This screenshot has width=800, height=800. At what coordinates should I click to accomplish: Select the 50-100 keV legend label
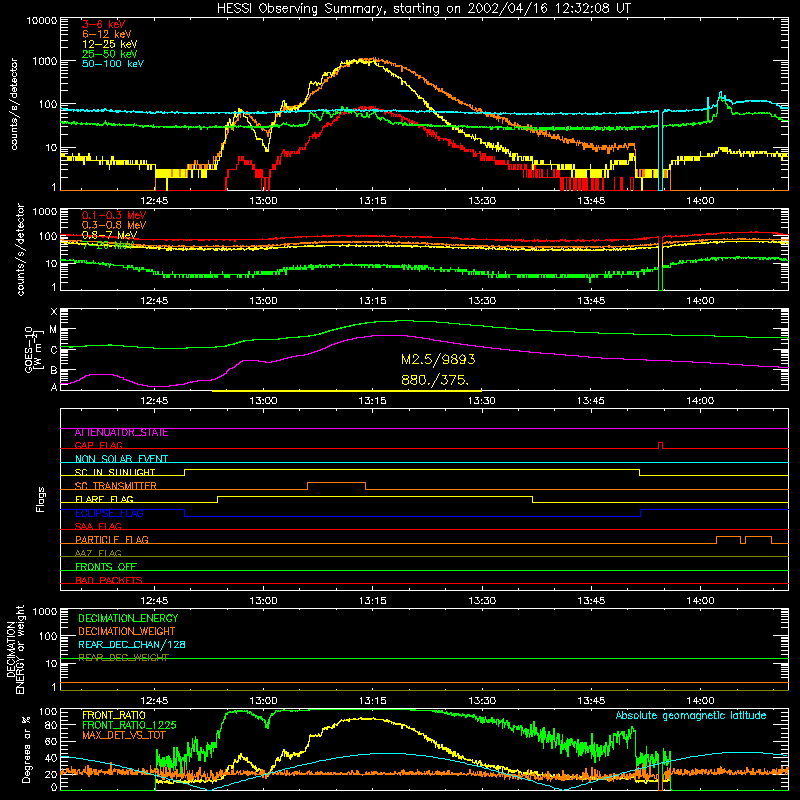(x=113, y=63)
